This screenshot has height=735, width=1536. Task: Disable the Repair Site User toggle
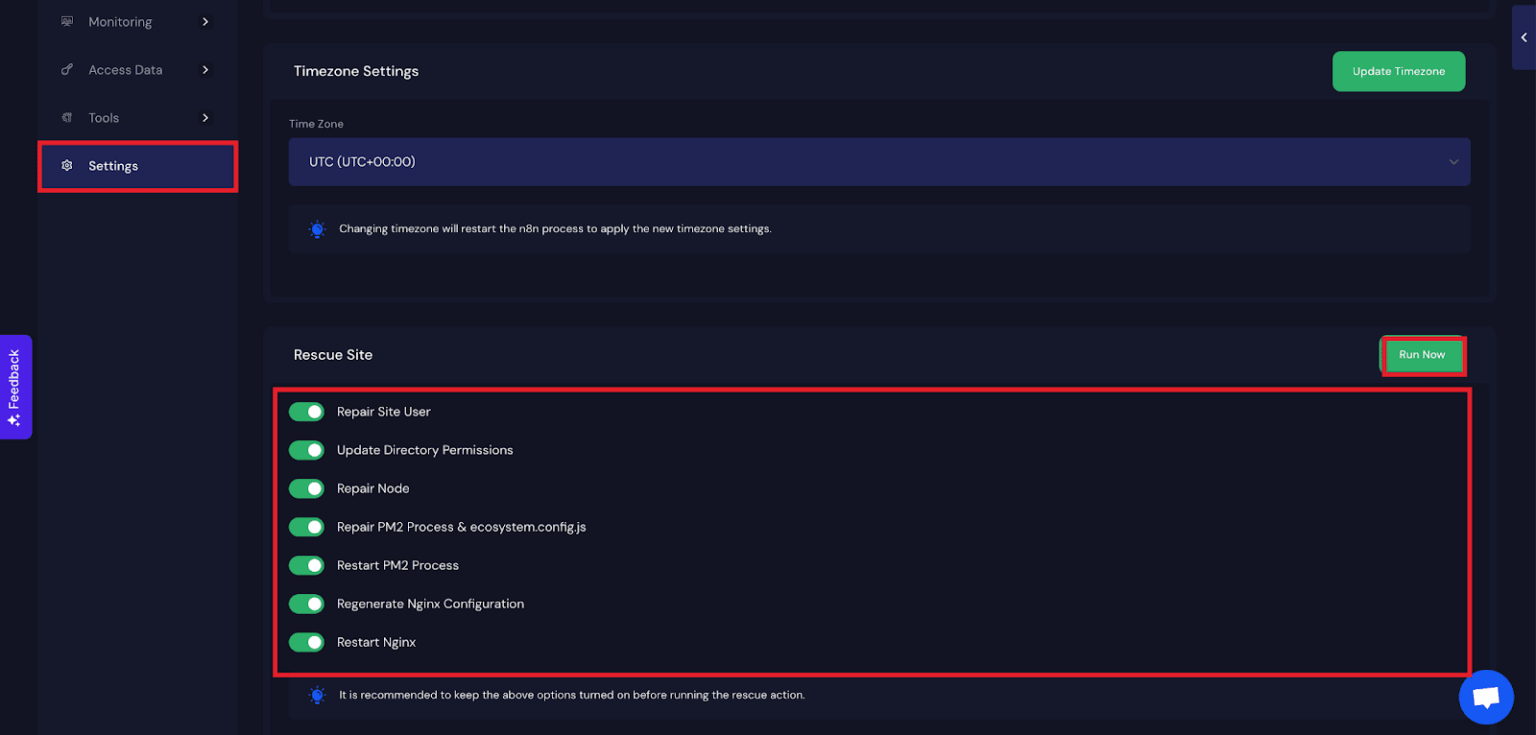[307, 412]
